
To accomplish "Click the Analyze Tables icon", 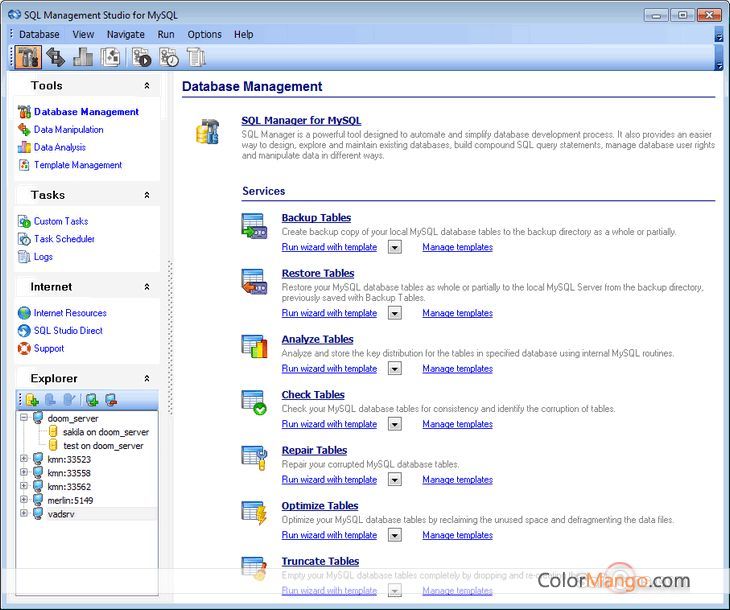I will [x=254, y=346].
